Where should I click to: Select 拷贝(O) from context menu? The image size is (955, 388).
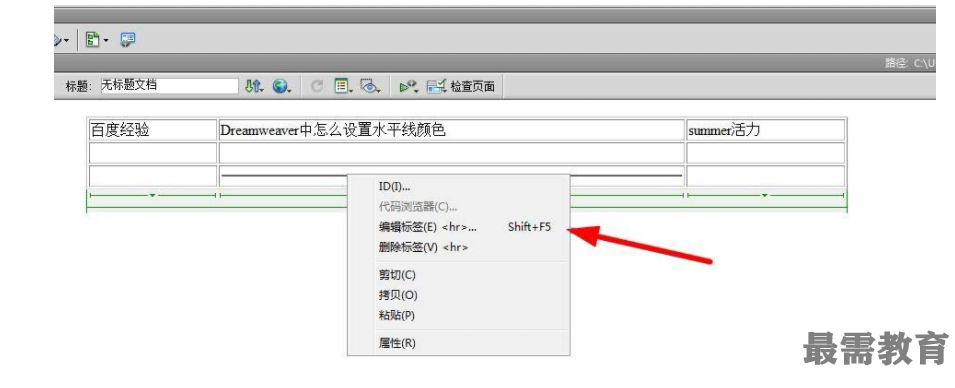pos(459,295)
